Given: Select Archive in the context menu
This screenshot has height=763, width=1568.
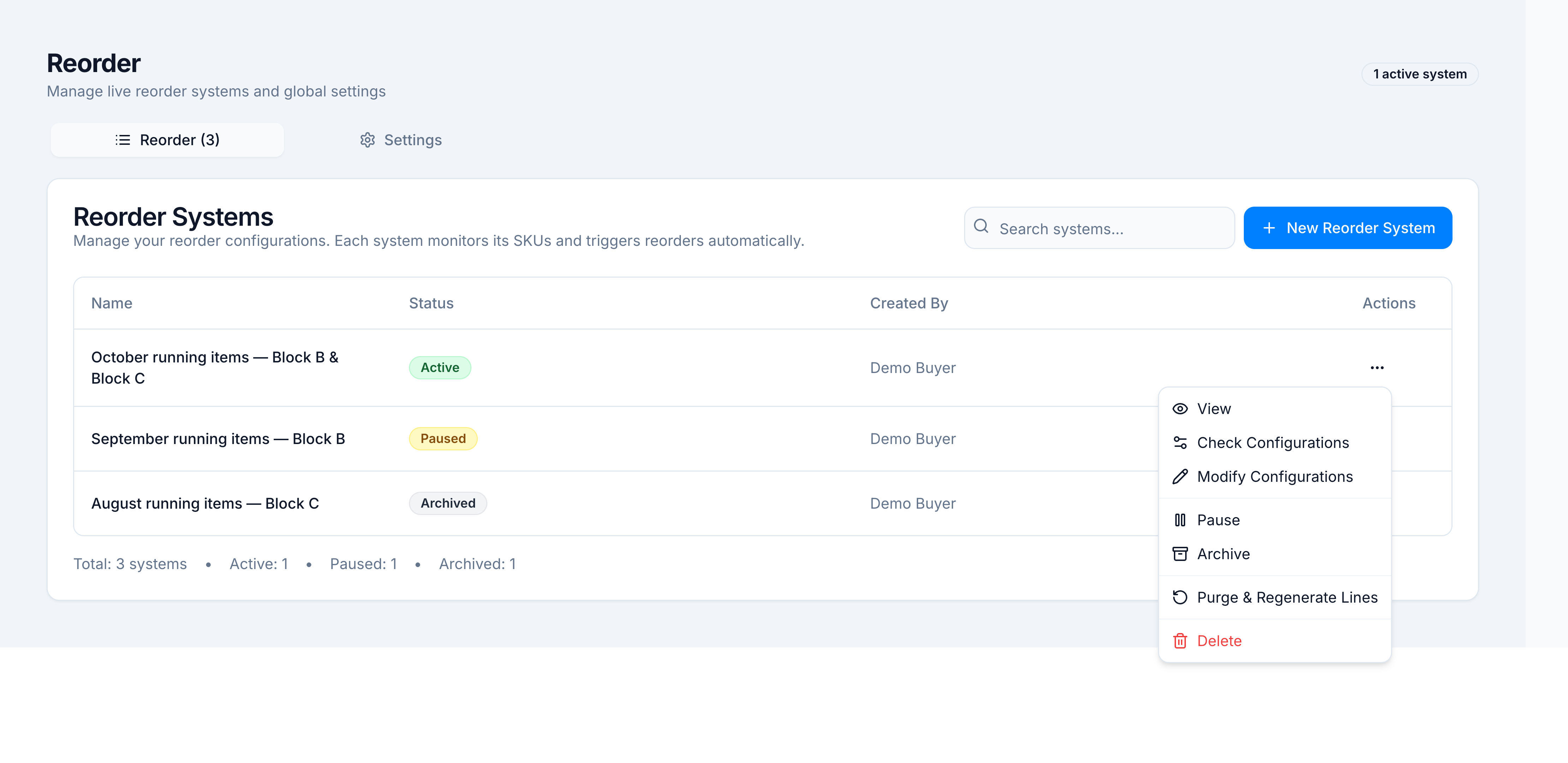Looking at the screenshot, I should click(1274, 554).
